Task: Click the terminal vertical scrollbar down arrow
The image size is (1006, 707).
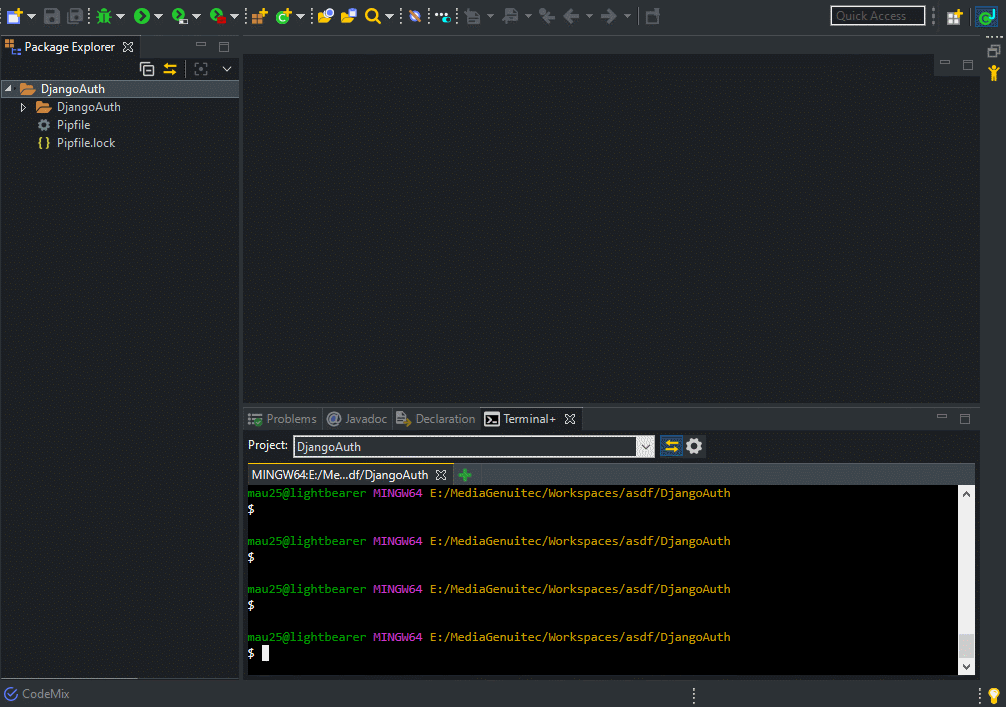Action: pyautogui.click(x=966, y=666)
